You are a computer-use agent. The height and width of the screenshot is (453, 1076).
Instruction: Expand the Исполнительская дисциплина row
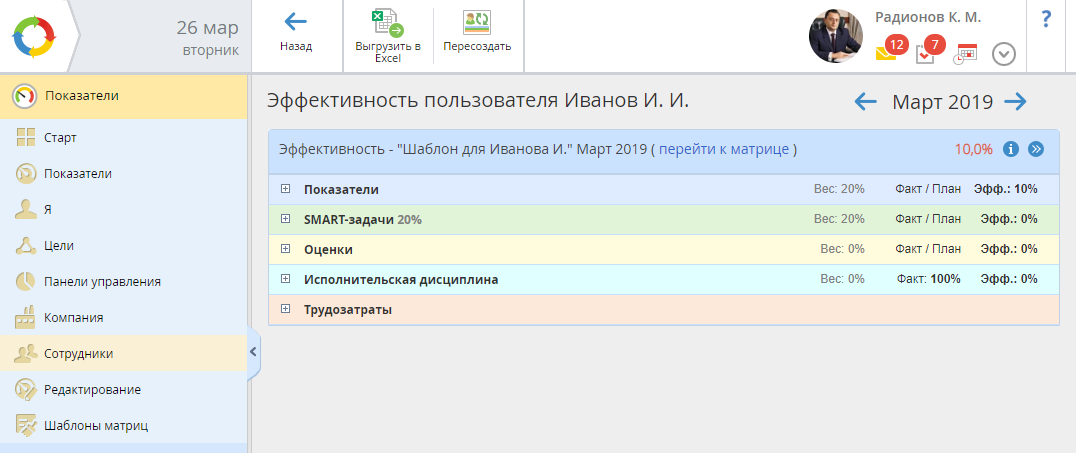285,279
